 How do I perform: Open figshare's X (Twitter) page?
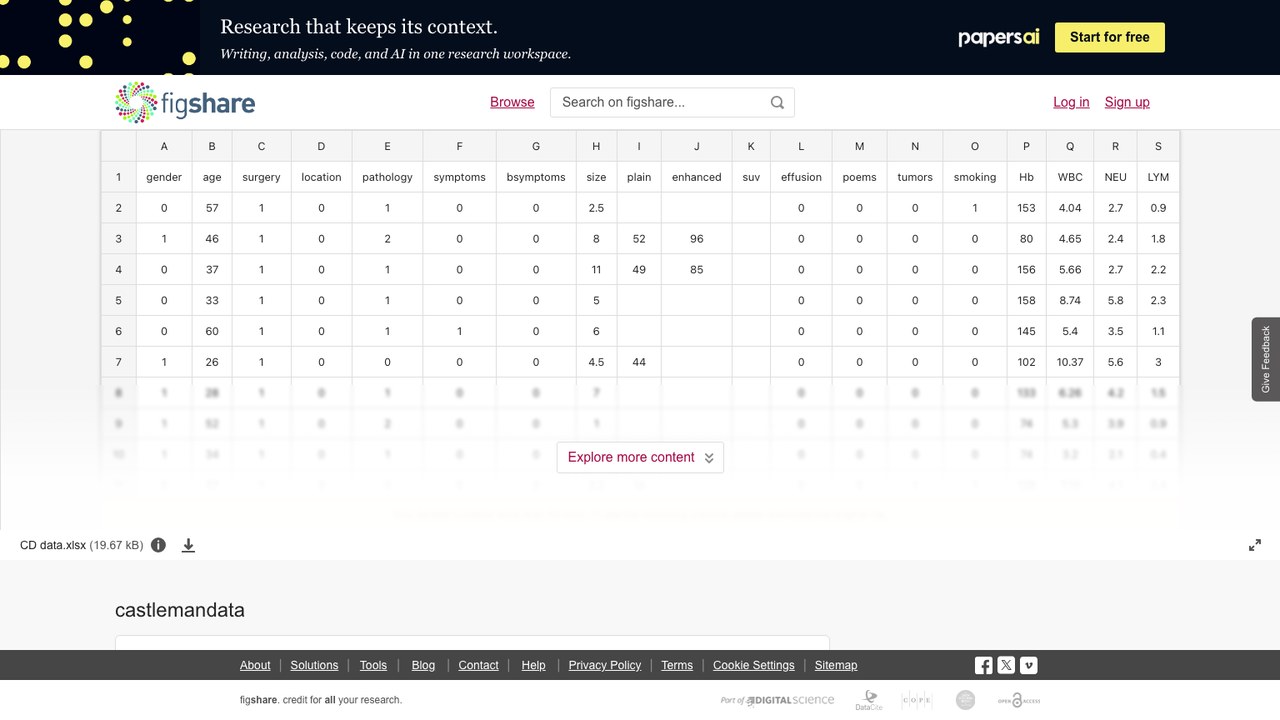point(1006,665)
